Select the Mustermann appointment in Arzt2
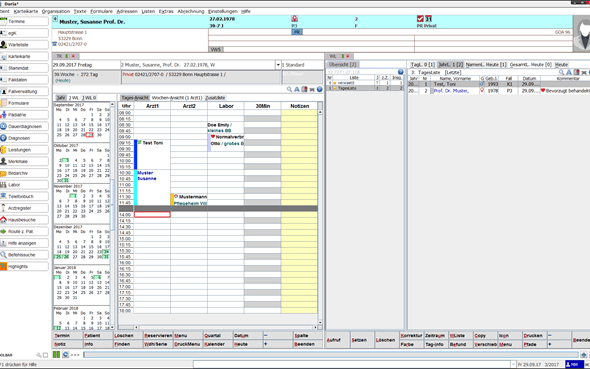Screen dimensions: 590x369 [189, 200]
